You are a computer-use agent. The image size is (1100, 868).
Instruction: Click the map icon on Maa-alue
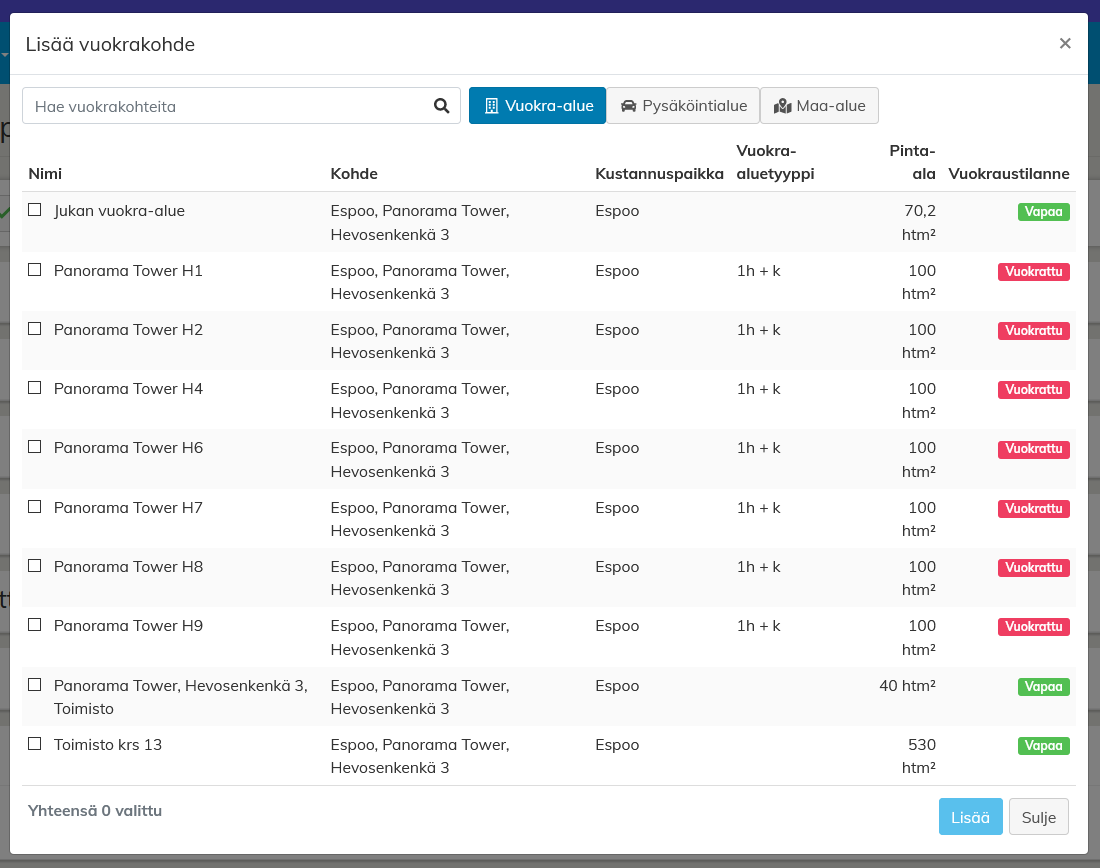coord(783,106)
